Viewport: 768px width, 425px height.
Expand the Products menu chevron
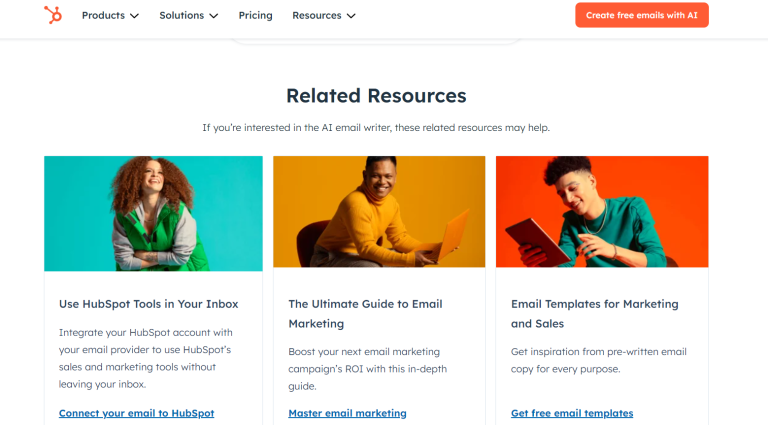(x=135, y=16)
